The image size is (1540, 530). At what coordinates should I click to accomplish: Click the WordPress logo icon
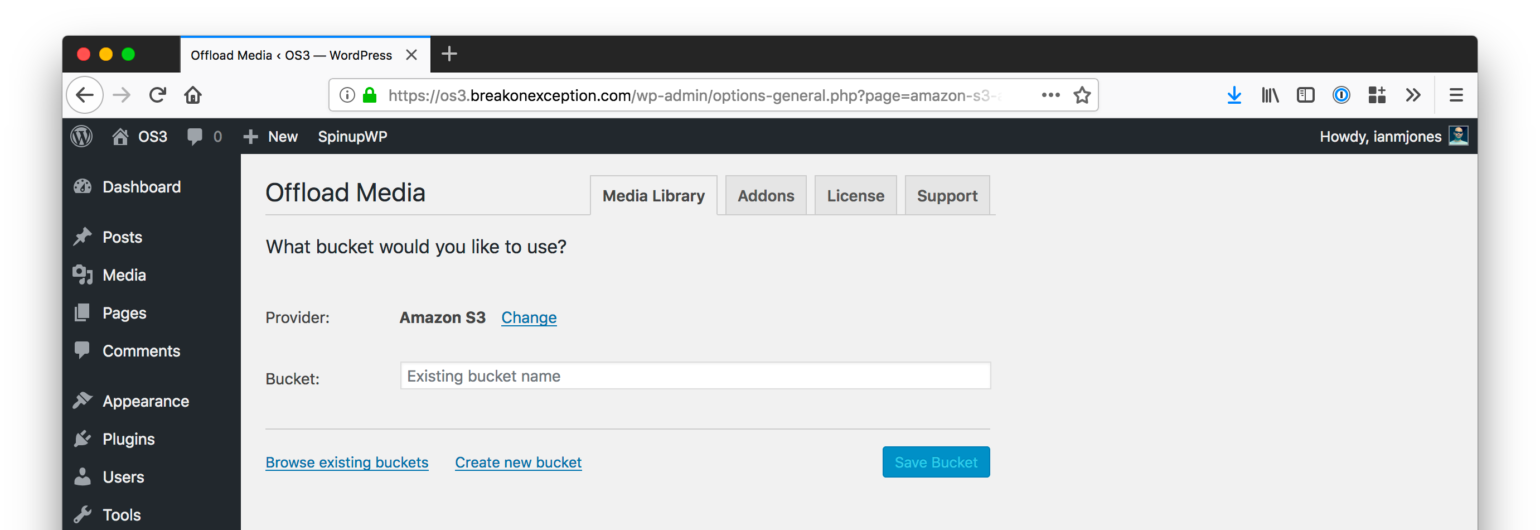[x=81, y=136]
